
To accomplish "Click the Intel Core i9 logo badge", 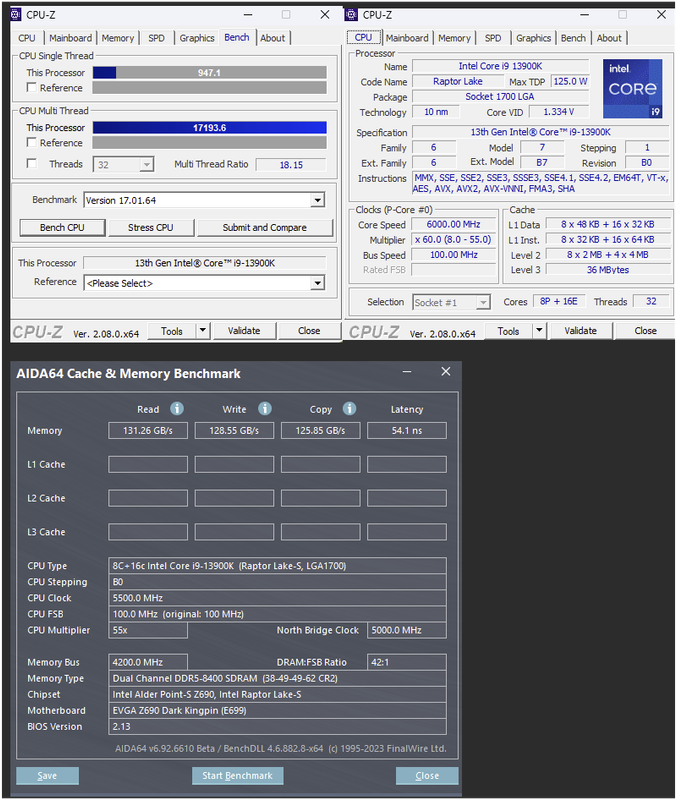I will (x=633, y=89).
